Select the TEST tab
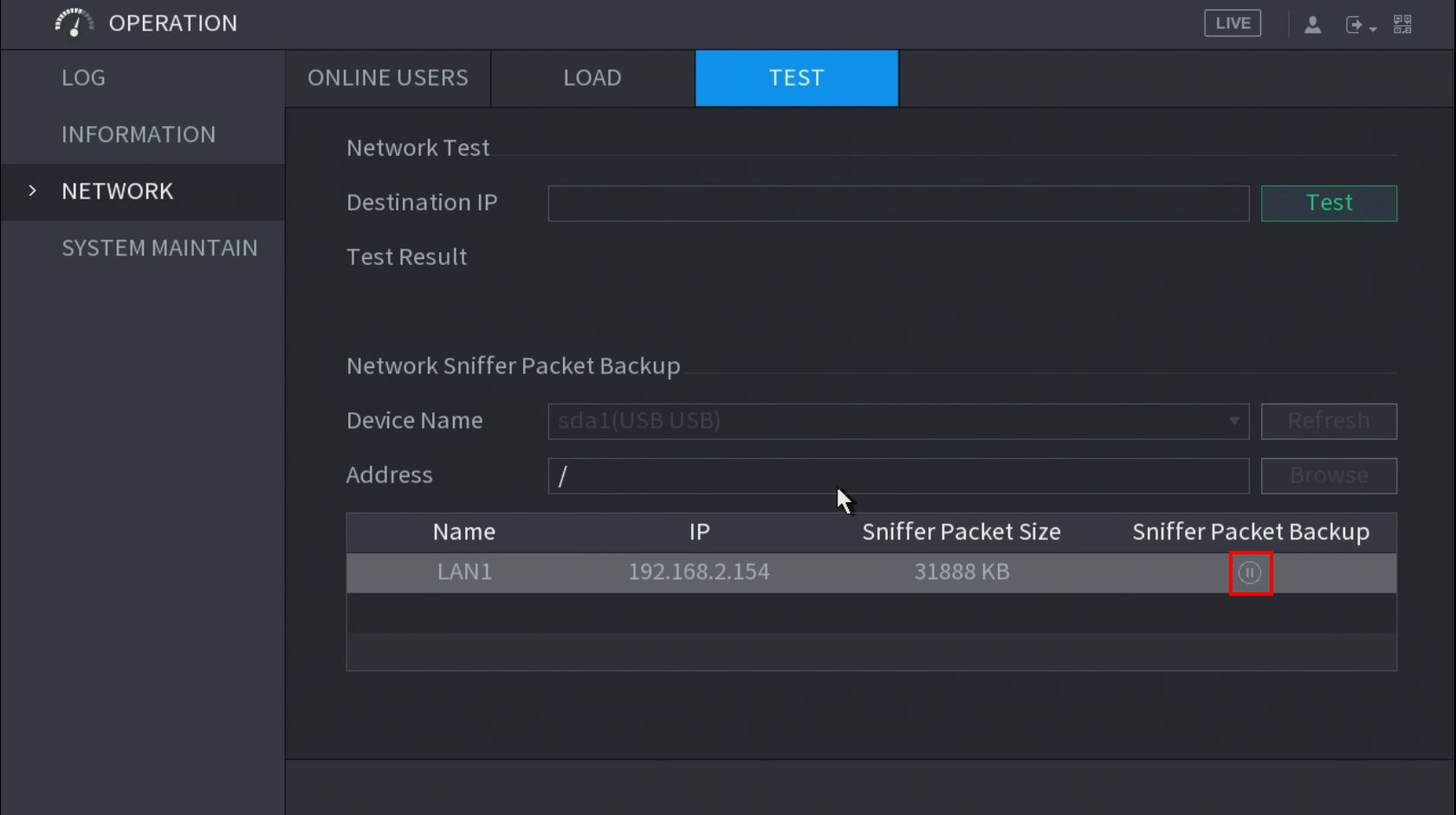 796,78
